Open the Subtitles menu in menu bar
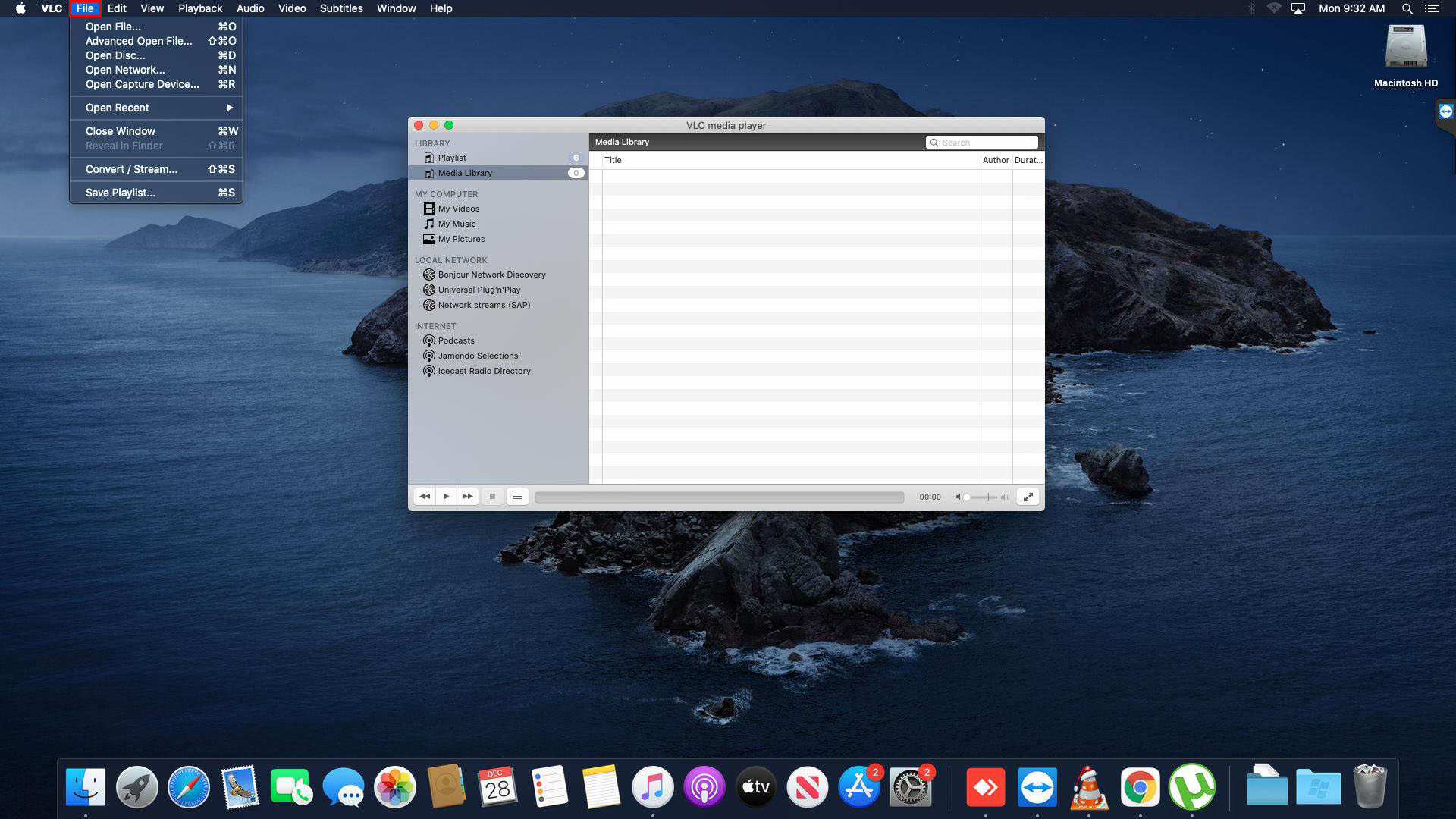1456x819 pixels. pyautogui.click(x=341, y=8)
